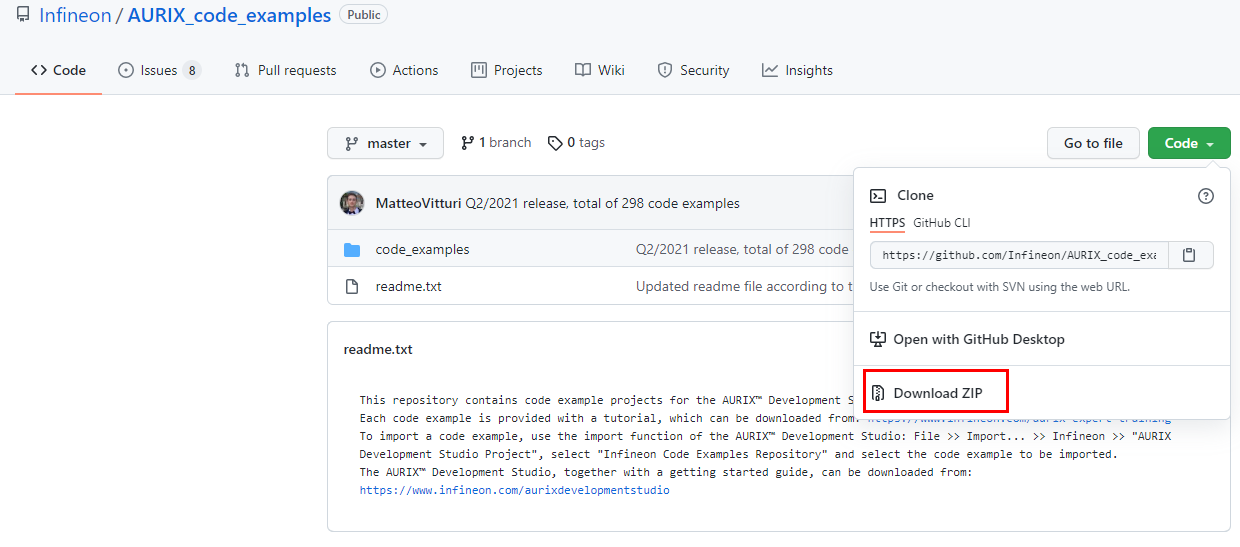The height and width of the screenshot is (547, 1240).
Task: Open the infineon.com/aurixdevelopmentstudio link
Action: (x=515, y=490)
